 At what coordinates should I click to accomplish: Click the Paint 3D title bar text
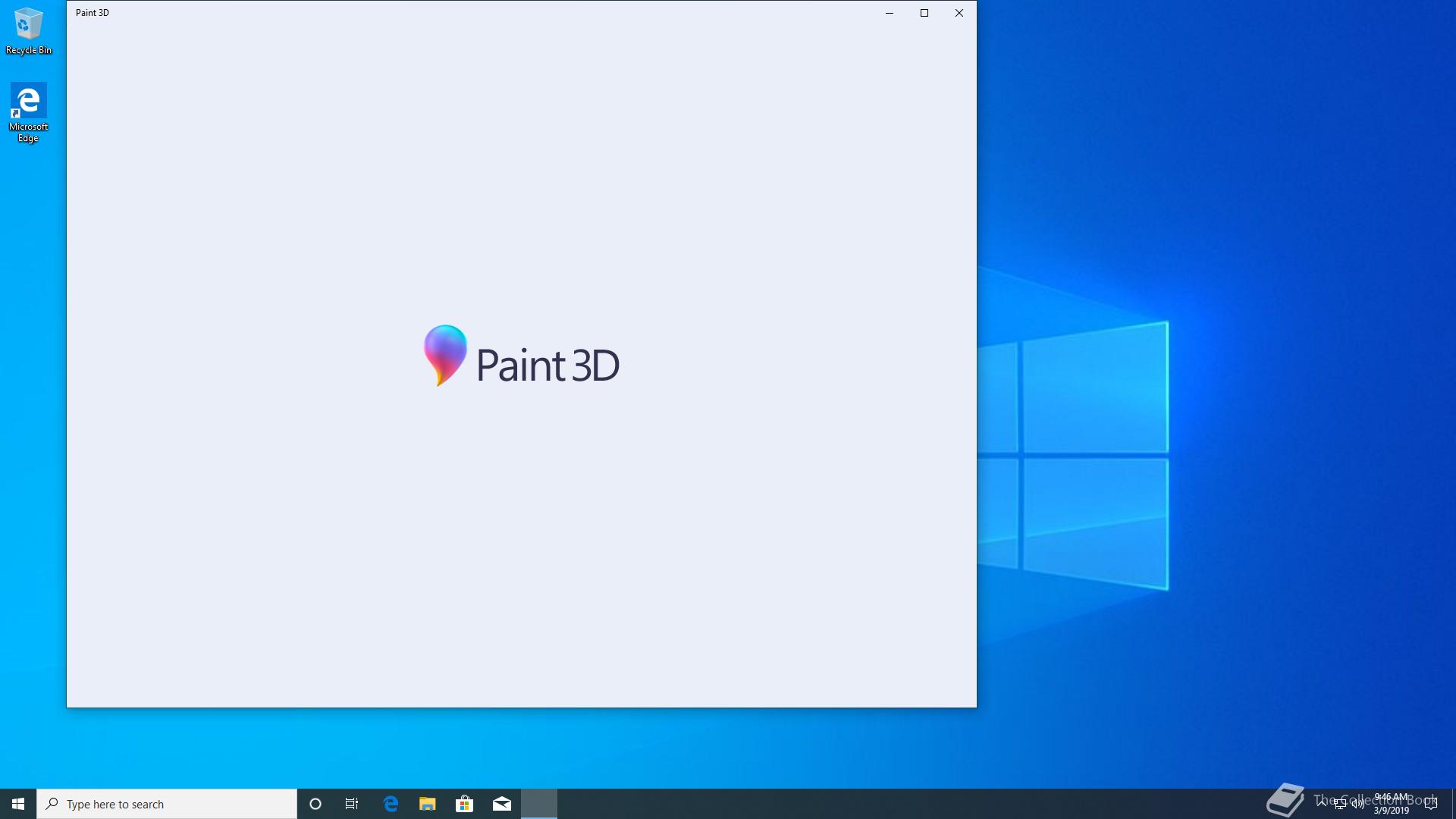93,13
